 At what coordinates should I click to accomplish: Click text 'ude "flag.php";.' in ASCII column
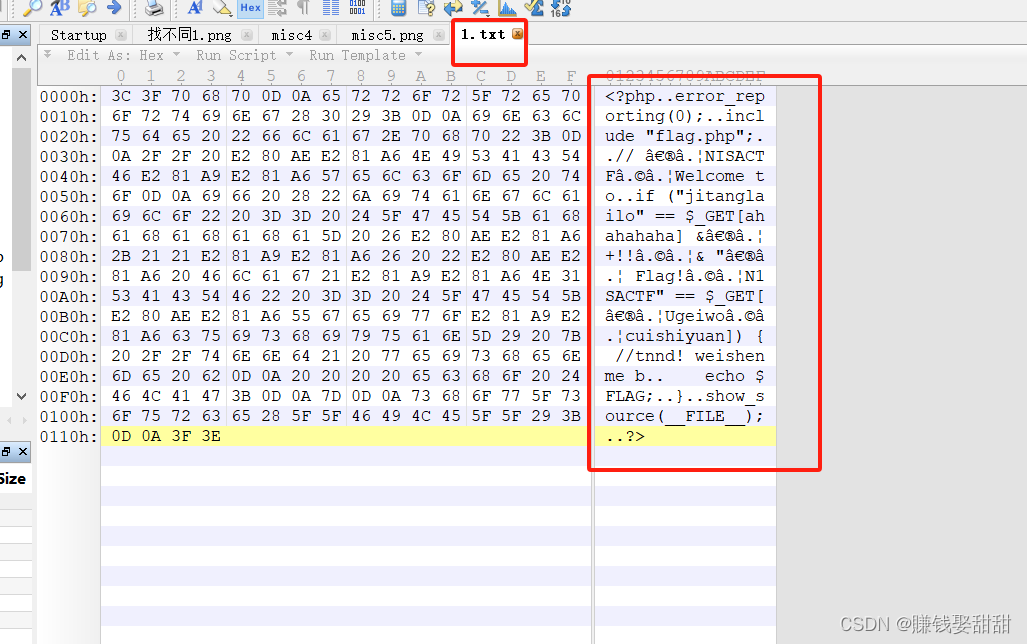tap(684, 136)
